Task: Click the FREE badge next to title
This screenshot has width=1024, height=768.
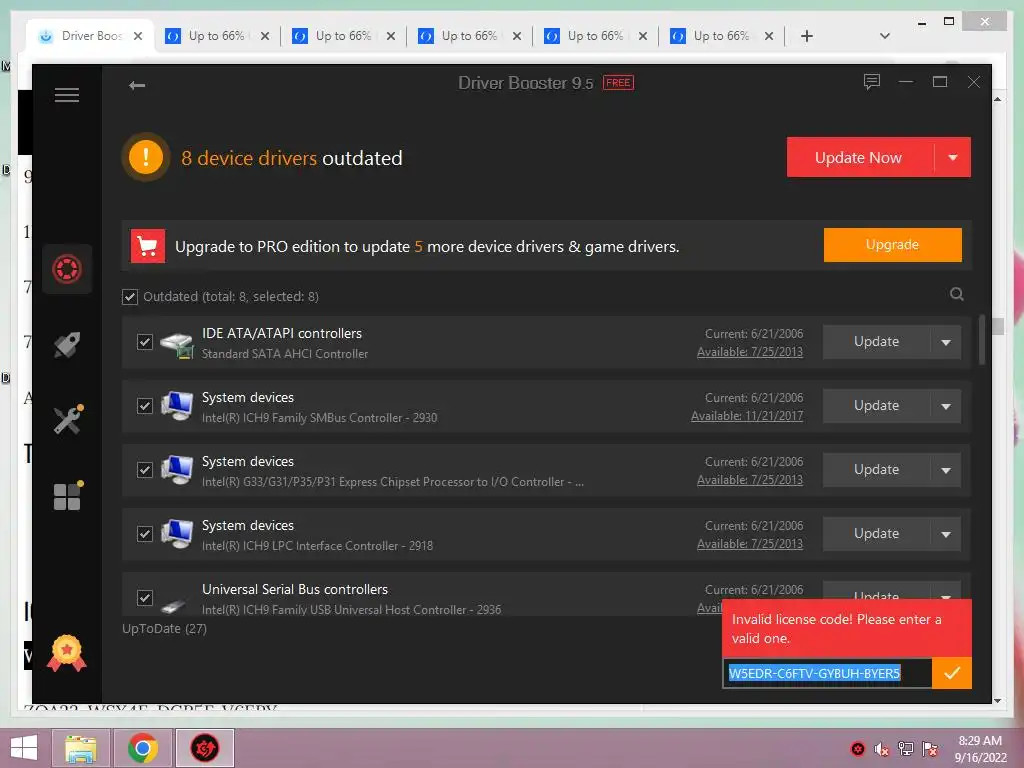Action: coord(618,83)
